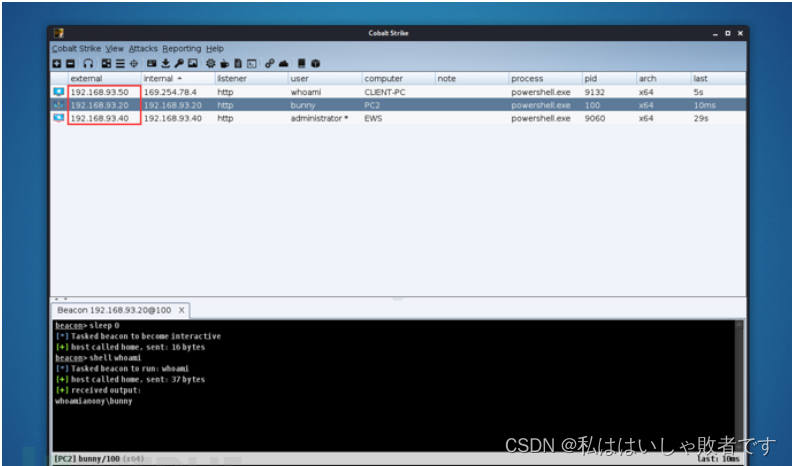This screenshot has width=792, height=466.
Task: Open the Cobalt Strike menu
Action: point(76,48)
